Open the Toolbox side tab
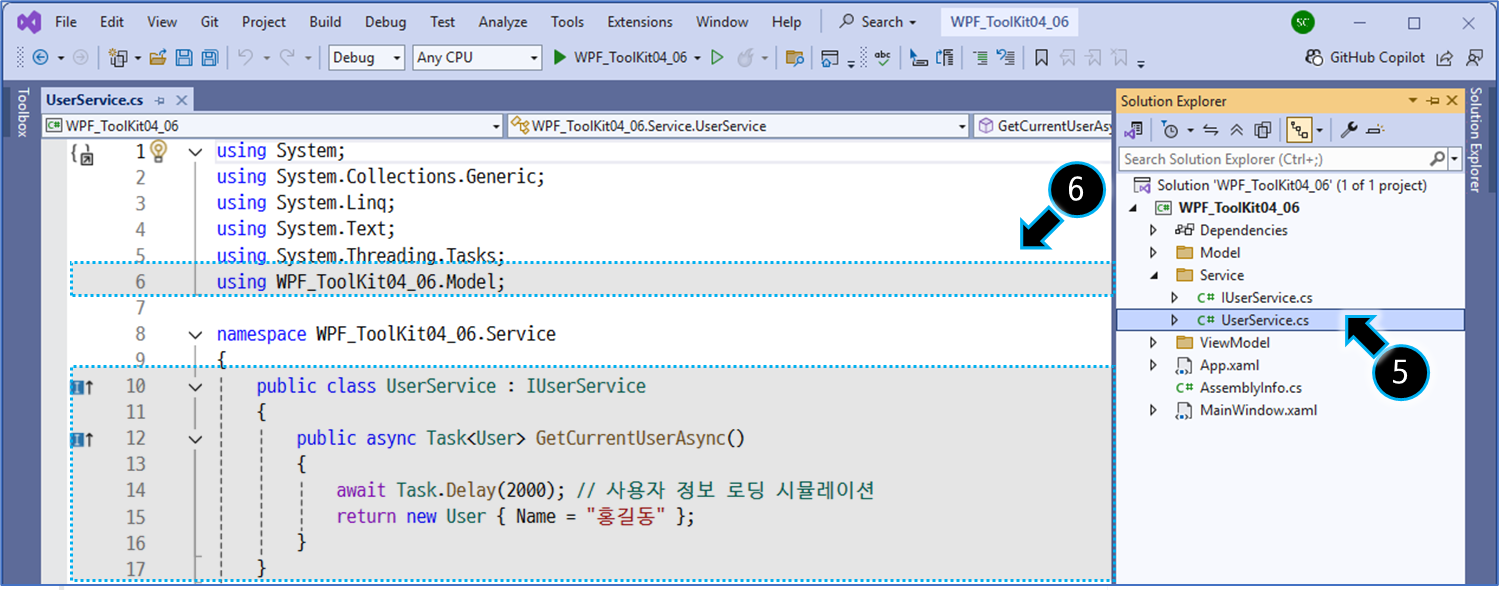This screenshot has width=1499, height=590. tap(24, 112)
